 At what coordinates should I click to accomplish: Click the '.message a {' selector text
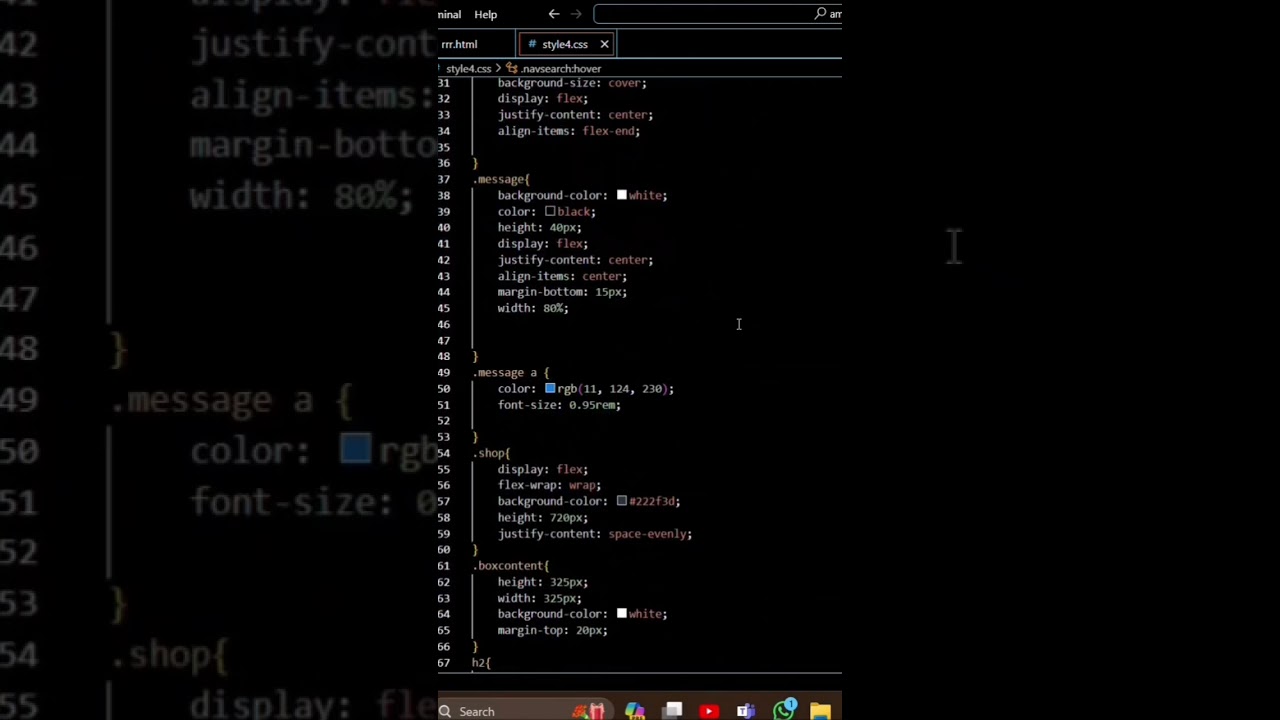(x=511, y=373)
